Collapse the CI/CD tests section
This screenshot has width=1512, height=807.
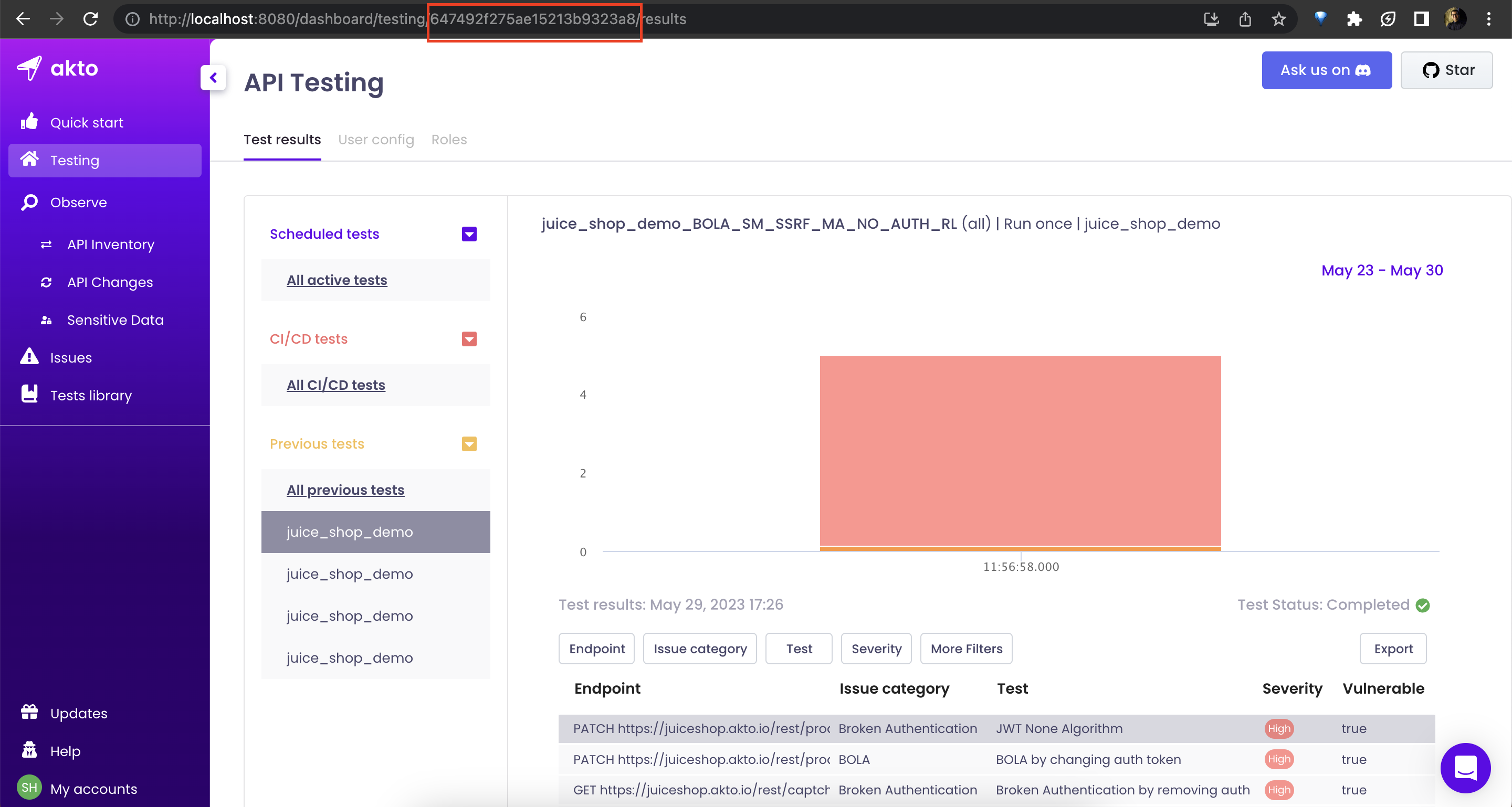(x=468, y=338)
